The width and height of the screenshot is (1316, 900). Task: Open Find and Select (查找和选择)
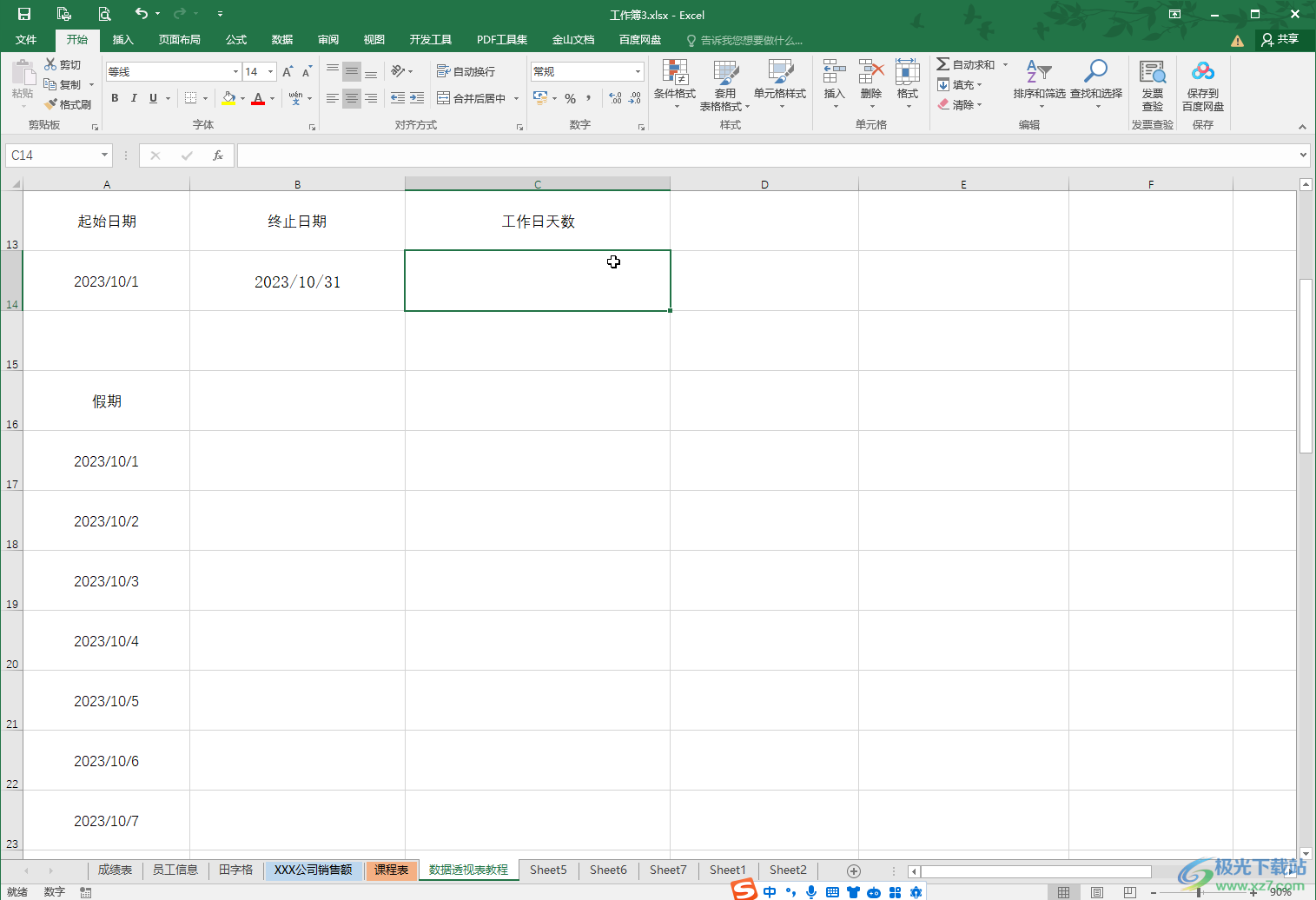[x=1096, y=84]
